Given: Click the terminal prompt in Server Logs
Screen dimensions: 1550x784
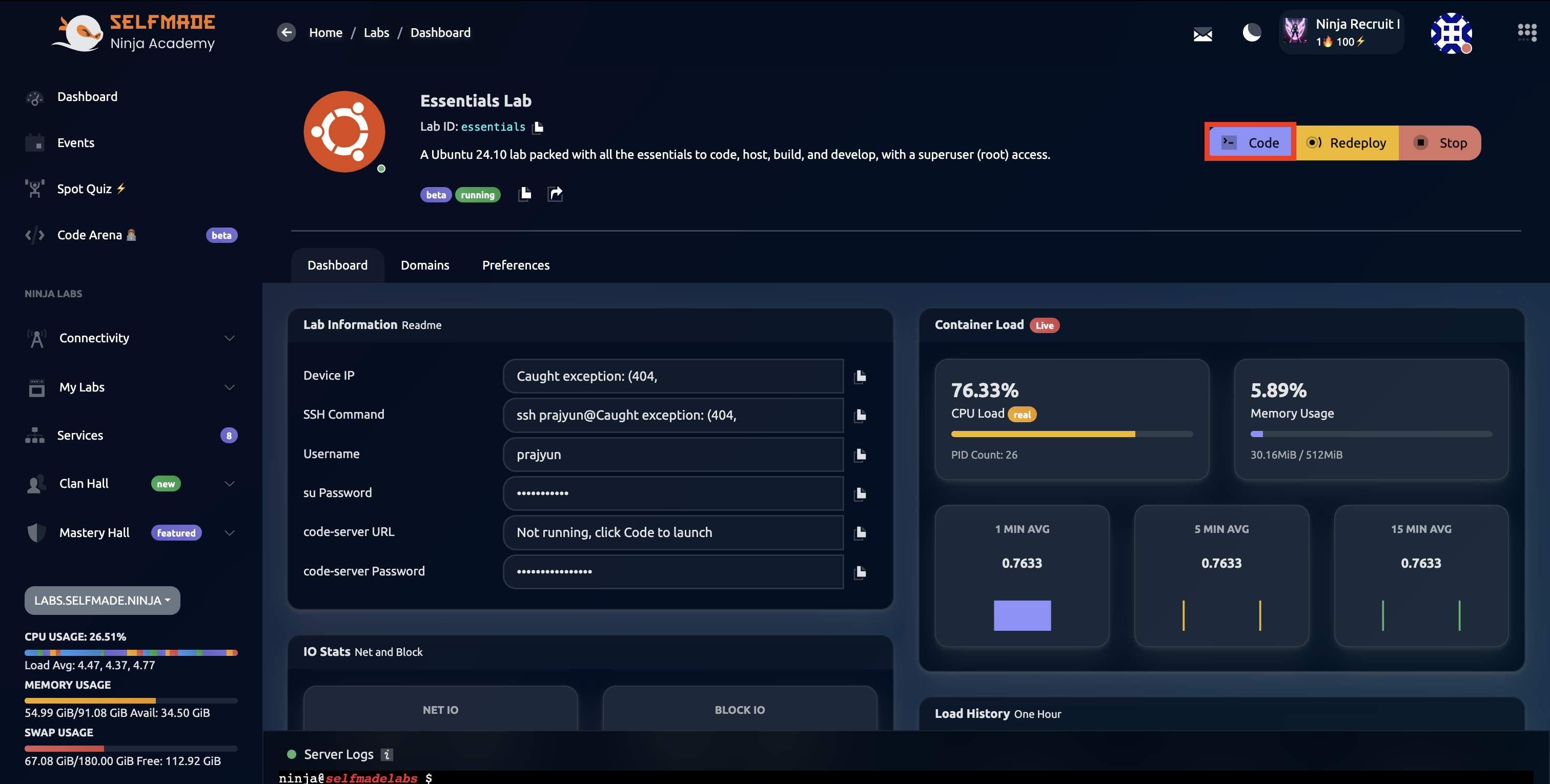Looking at the screenshot, I should [355, 777].
